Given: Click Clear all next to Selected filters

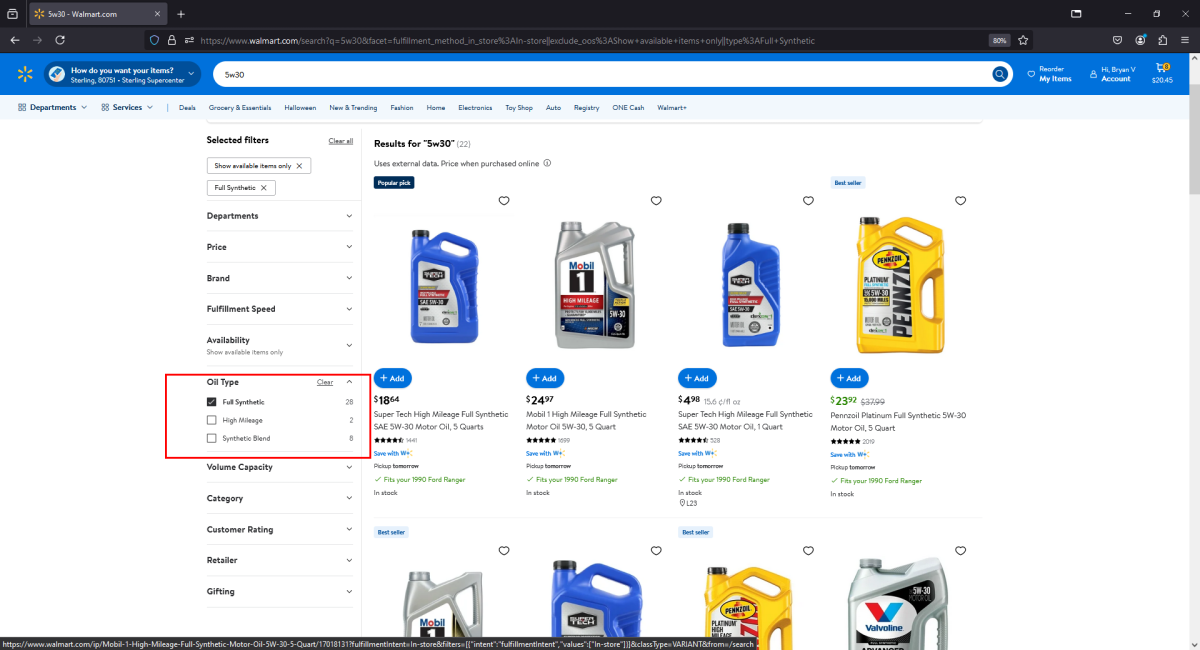Looking at the screenshot, I should pyautogui.click(x=341, y=141).
